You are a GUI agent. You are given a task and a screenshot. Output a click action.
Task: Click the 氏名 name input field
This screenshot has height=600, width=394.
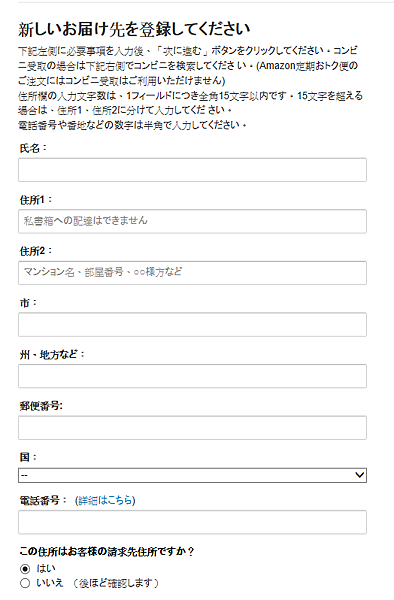pos(192,170)
